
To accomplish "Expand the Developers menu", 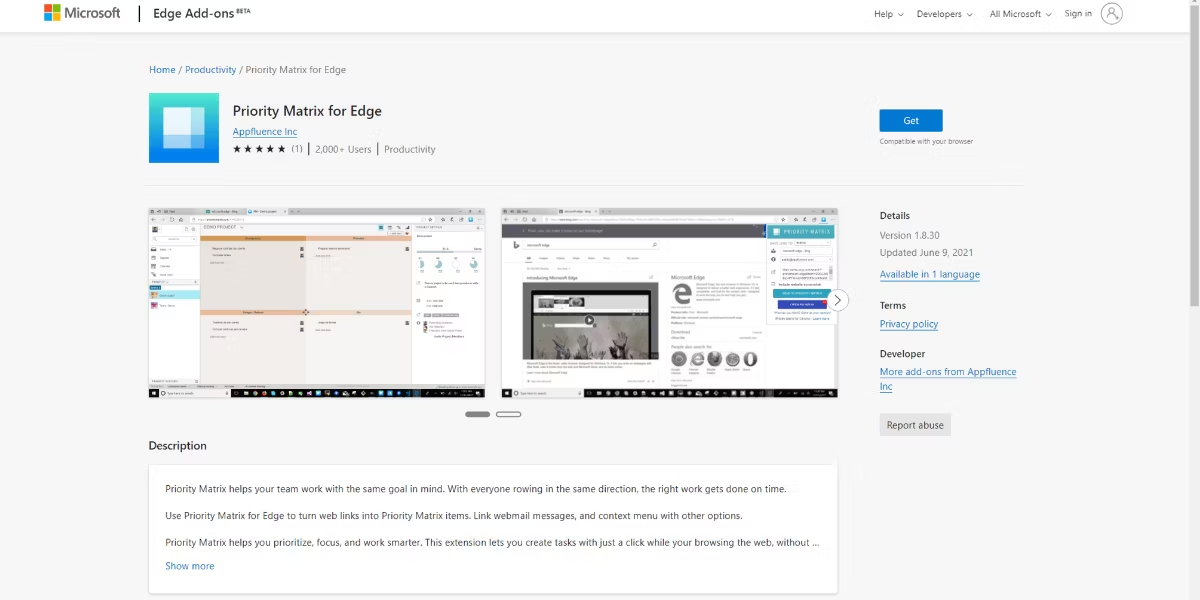I will point(944,14).
